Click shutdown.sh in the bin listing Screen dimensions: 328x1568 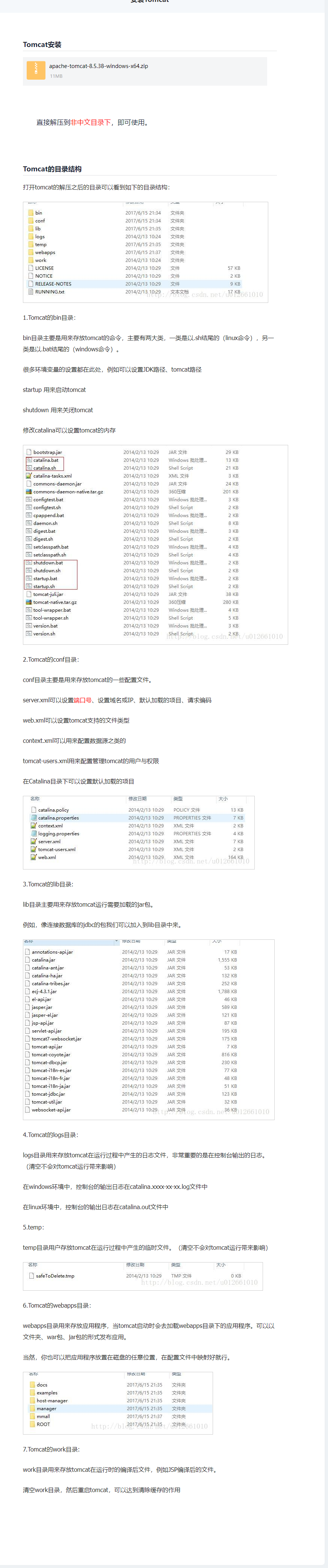click(x=47, y=571)
